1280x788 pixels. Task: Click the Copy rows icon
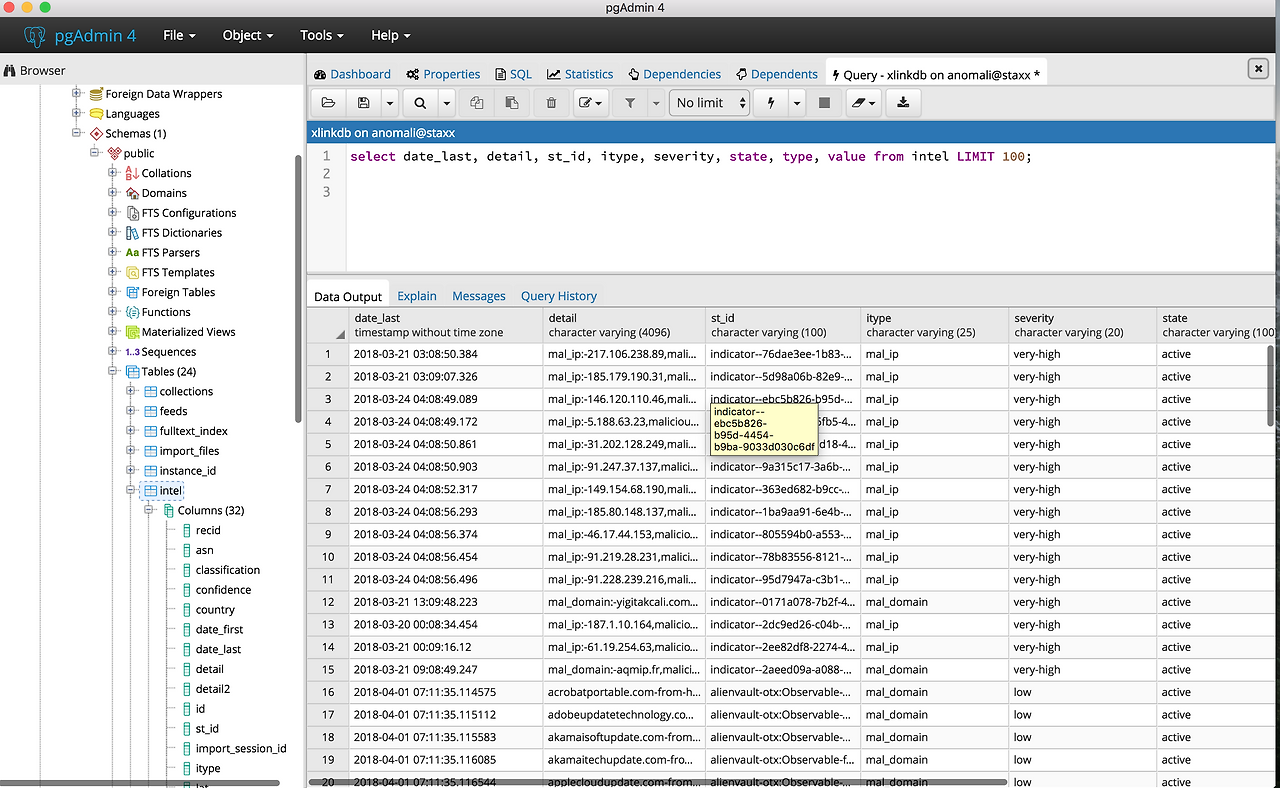tap(477, 103)
